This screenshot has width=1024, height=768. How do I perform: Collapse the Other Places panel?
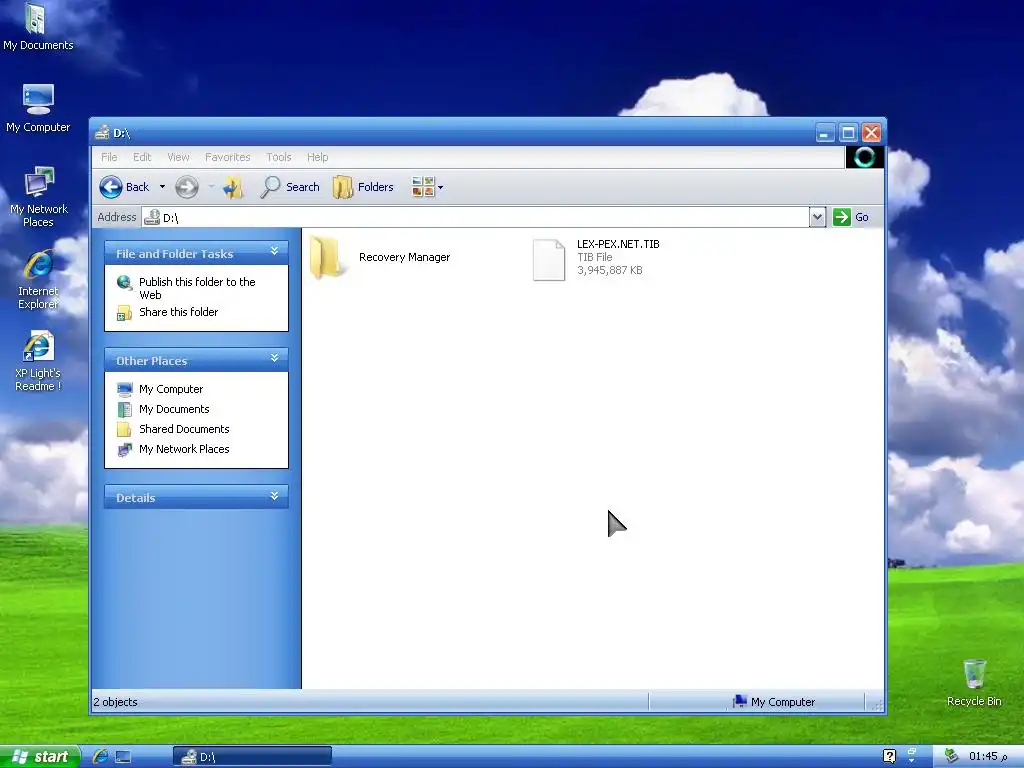click(x=274, y=359)
